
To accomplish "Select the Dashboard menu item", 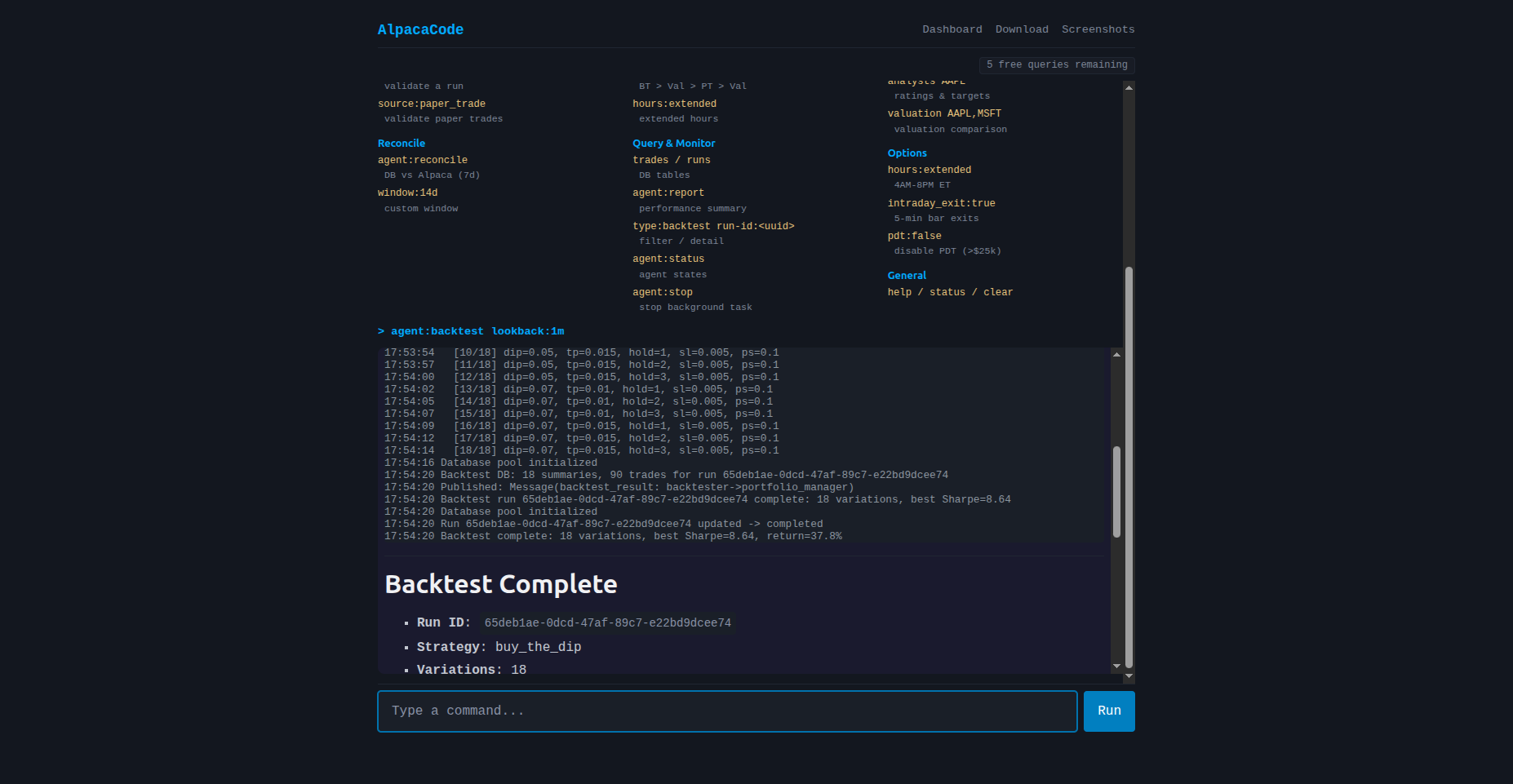I will [952, 29].
